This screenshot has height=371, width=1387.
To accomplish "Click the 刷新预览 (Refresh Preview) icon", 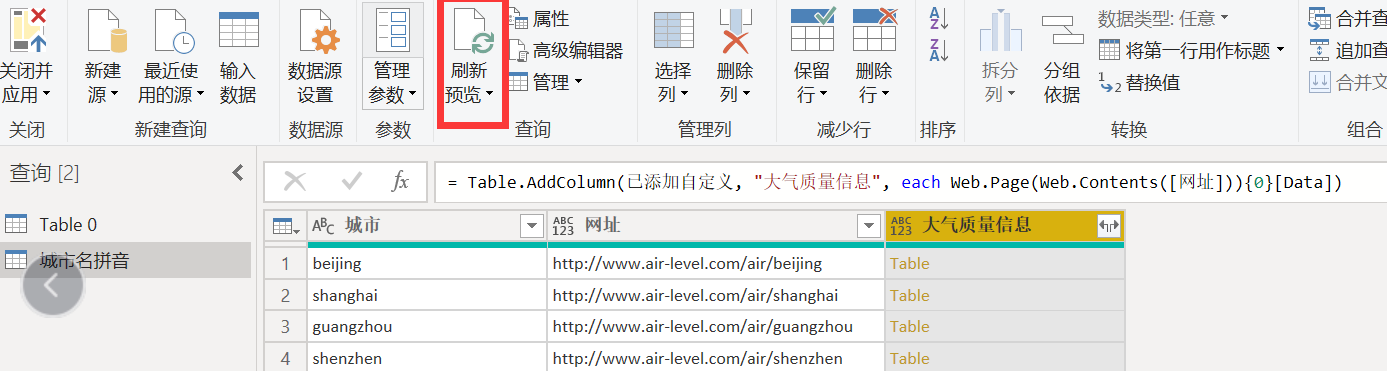I will point(473,31).
